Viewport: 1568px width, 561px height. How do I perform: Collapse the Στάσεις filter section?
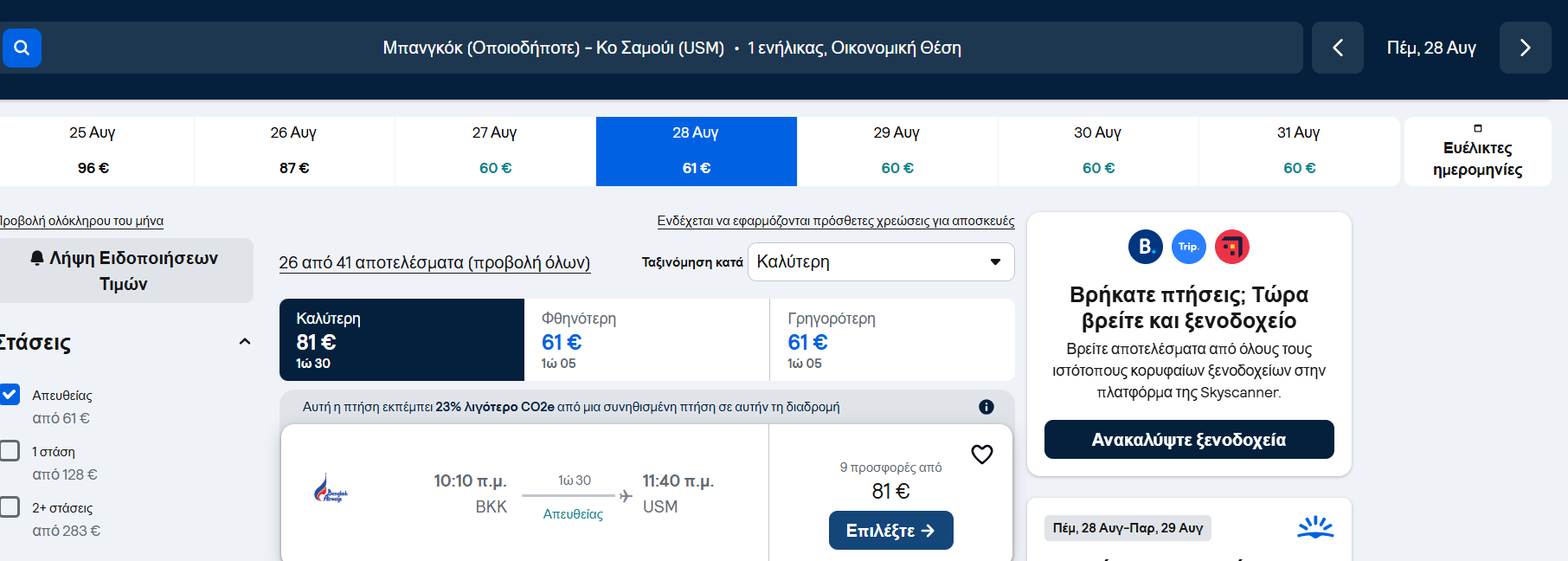tap(245, 342)
